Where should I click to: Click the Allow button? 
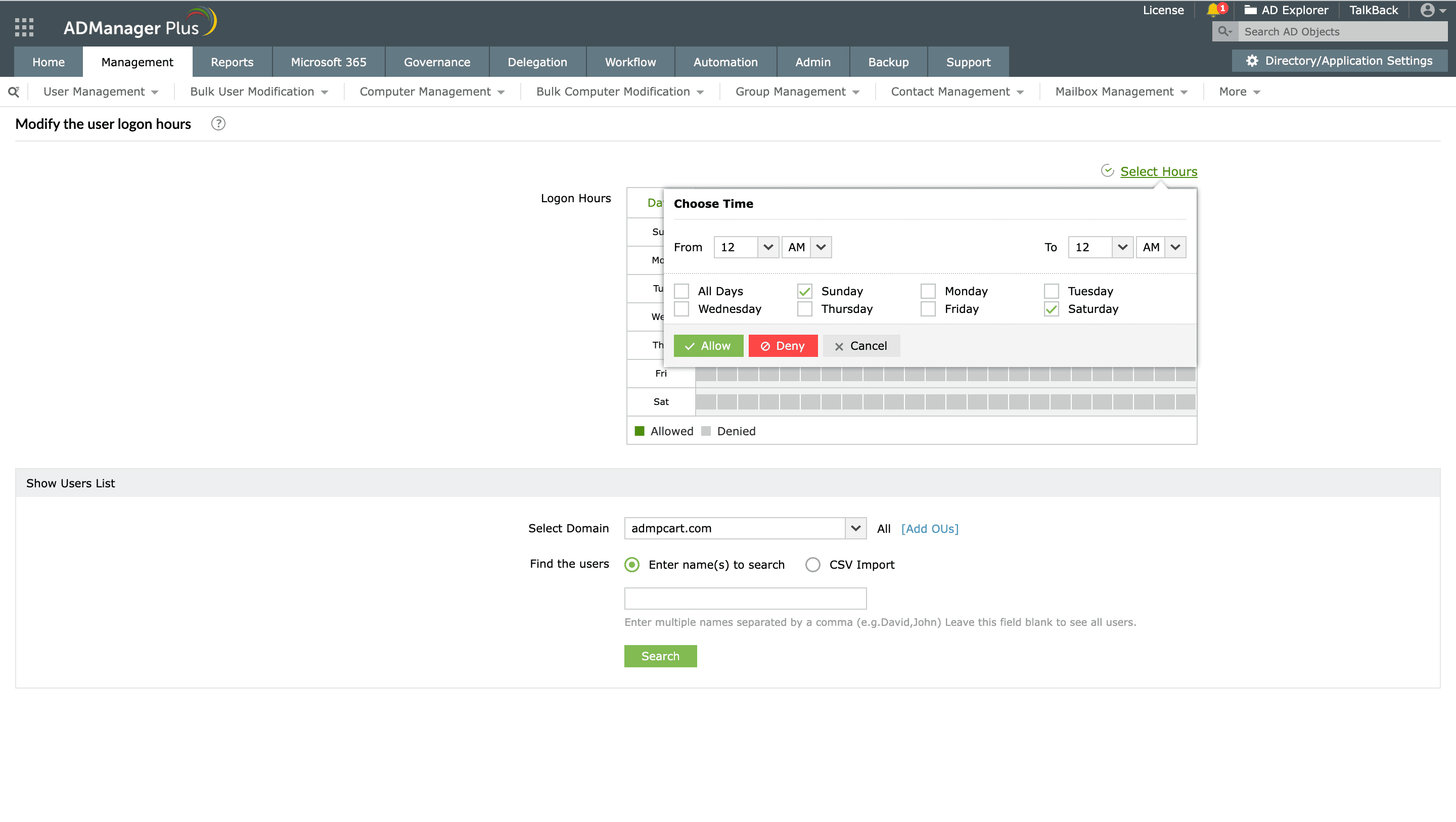[708, 345]
